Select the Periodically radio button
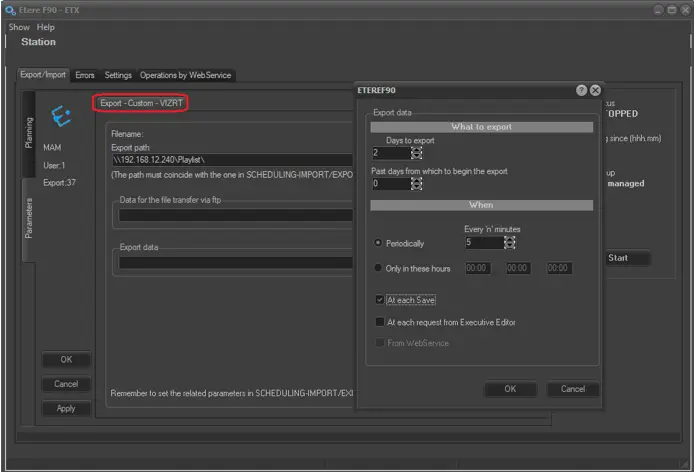The image size is (694, 472). point(377,243)
